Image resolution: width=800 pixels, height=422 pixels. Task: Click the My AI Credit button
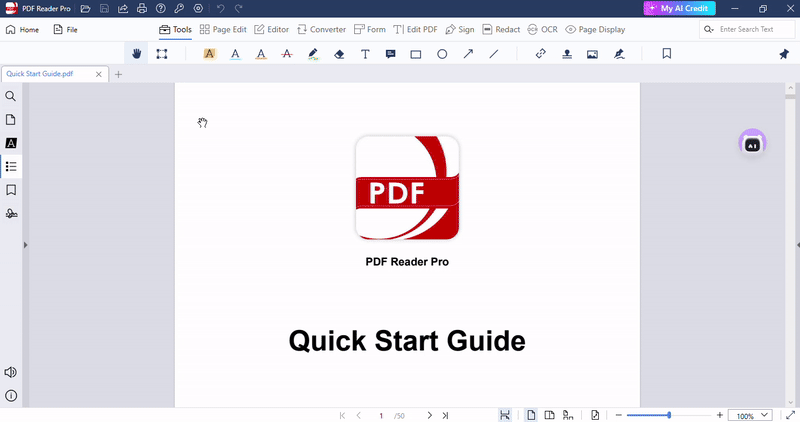click(x=679, y=8)
